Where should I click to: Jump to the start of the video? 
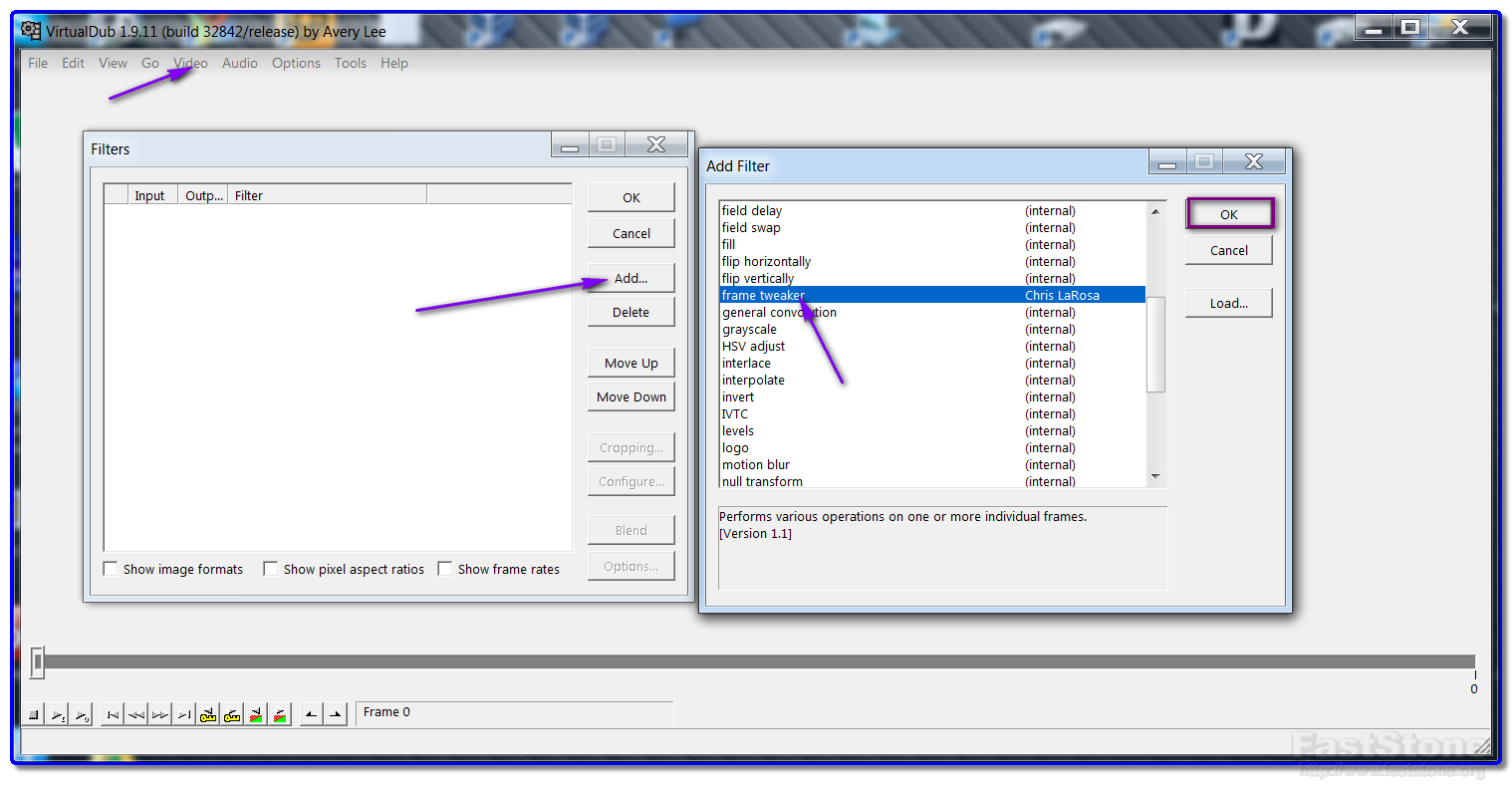coord(113,714)
